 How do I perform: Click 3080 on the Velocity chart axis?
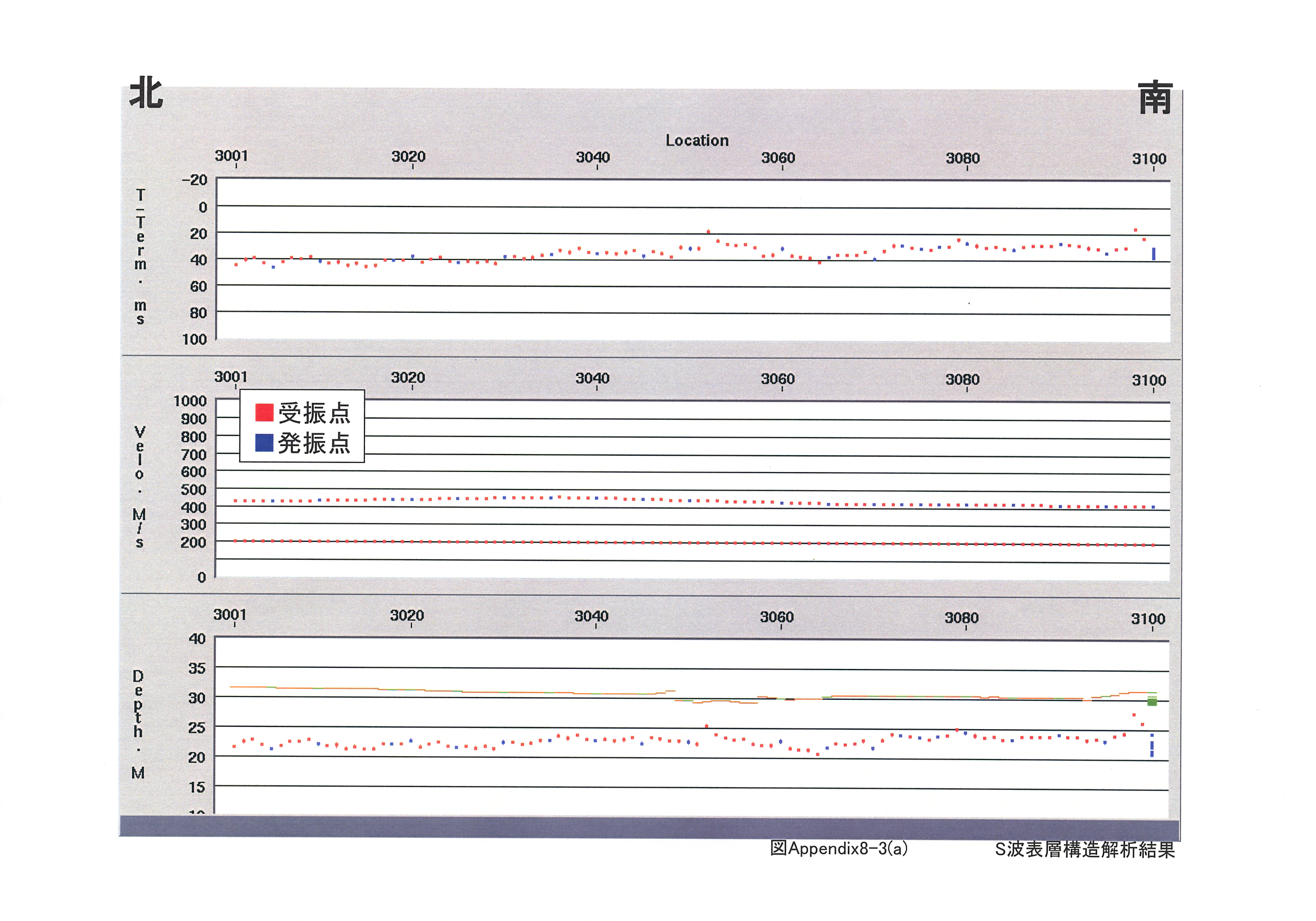962,380
